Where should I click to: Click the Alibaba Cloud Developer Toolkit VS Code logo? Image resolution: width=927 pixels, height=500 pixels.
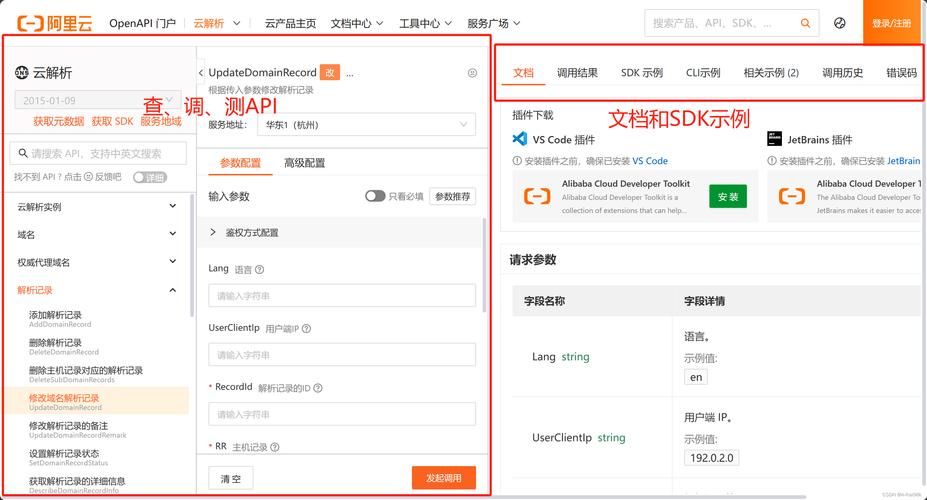point(537,196)
